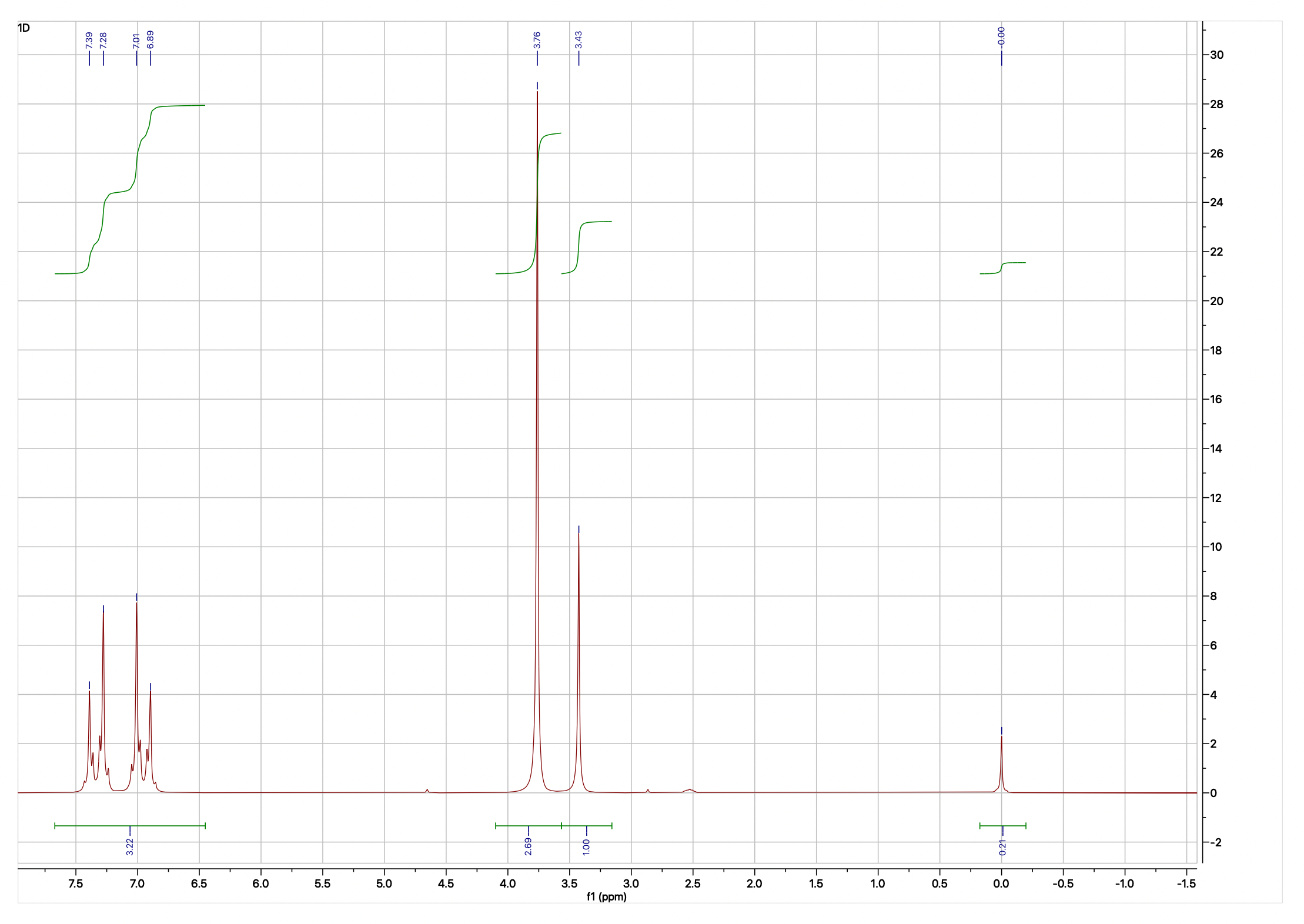
Task: Select the f1 (ppm) axis title
Action: click(607, 896)
